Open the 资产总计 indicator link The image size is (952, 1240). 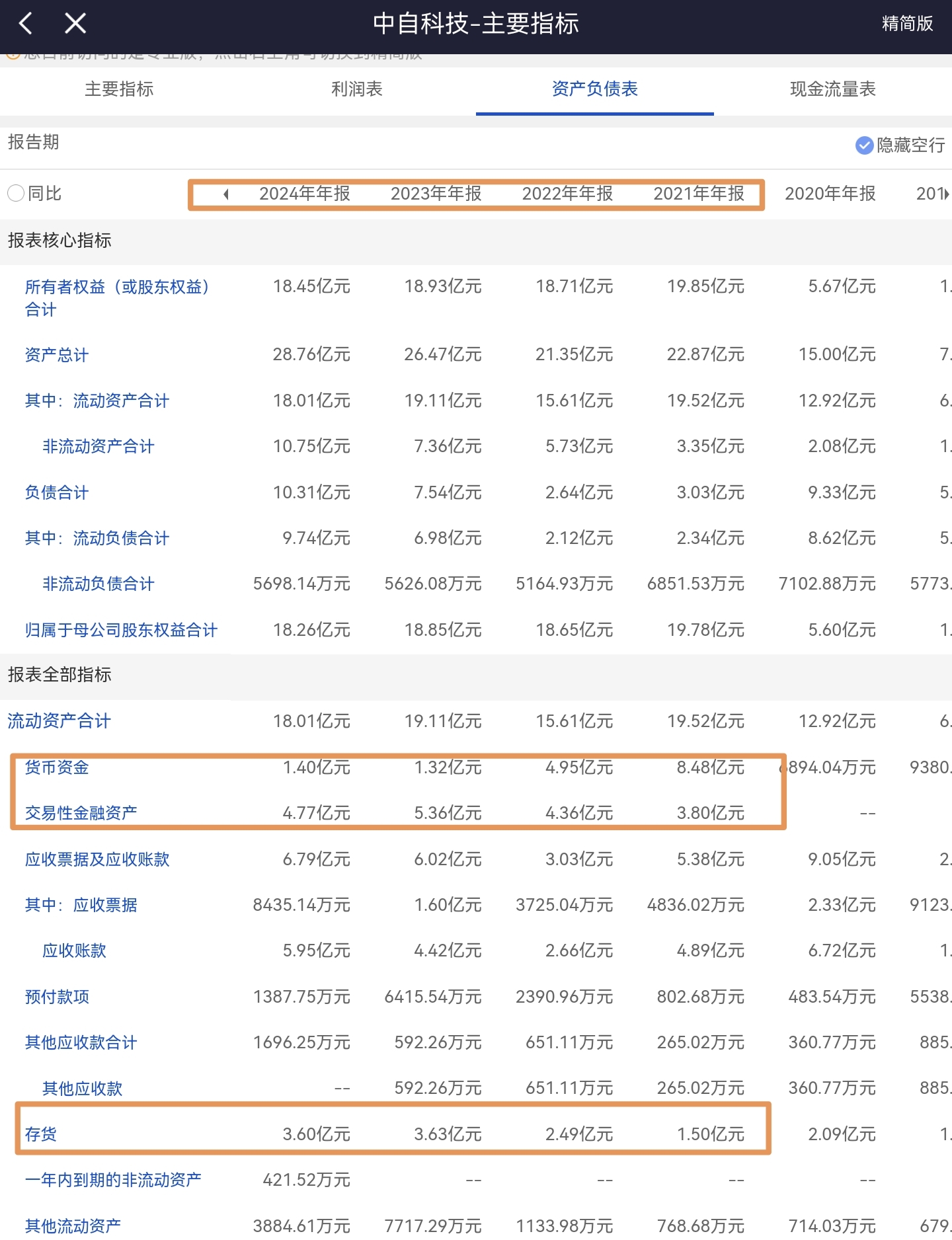57,355
